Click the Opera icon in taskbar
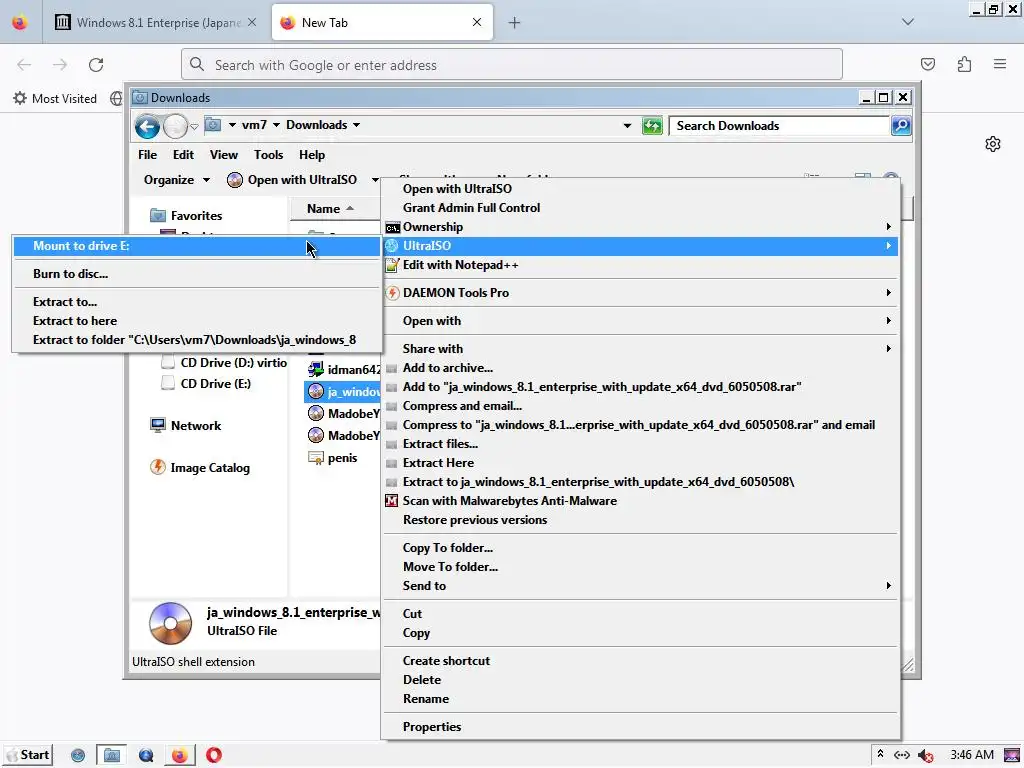 (x=214, y=755)
